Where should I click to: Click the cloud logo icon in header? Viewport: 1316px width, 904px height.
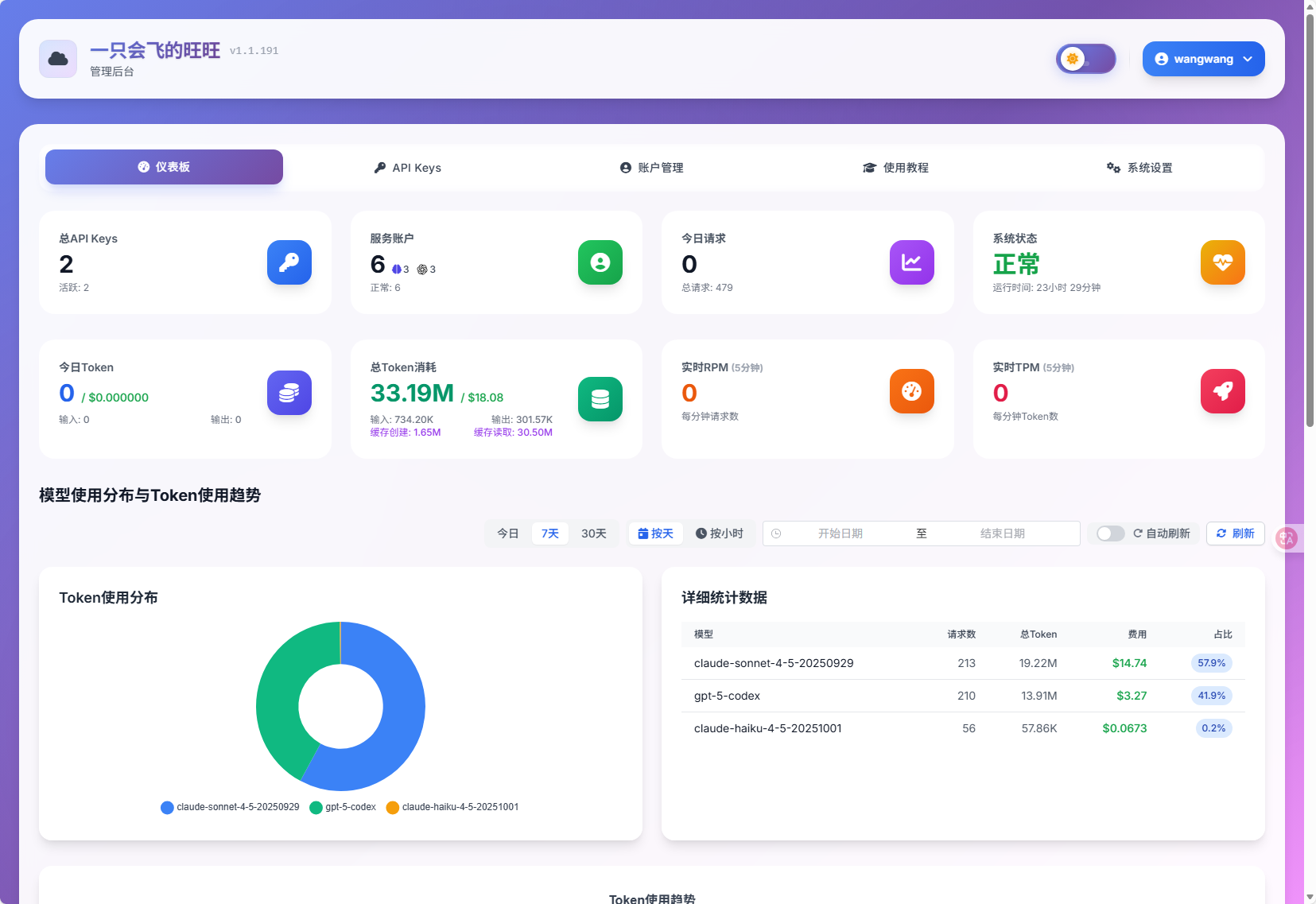(x=58, y=59)
